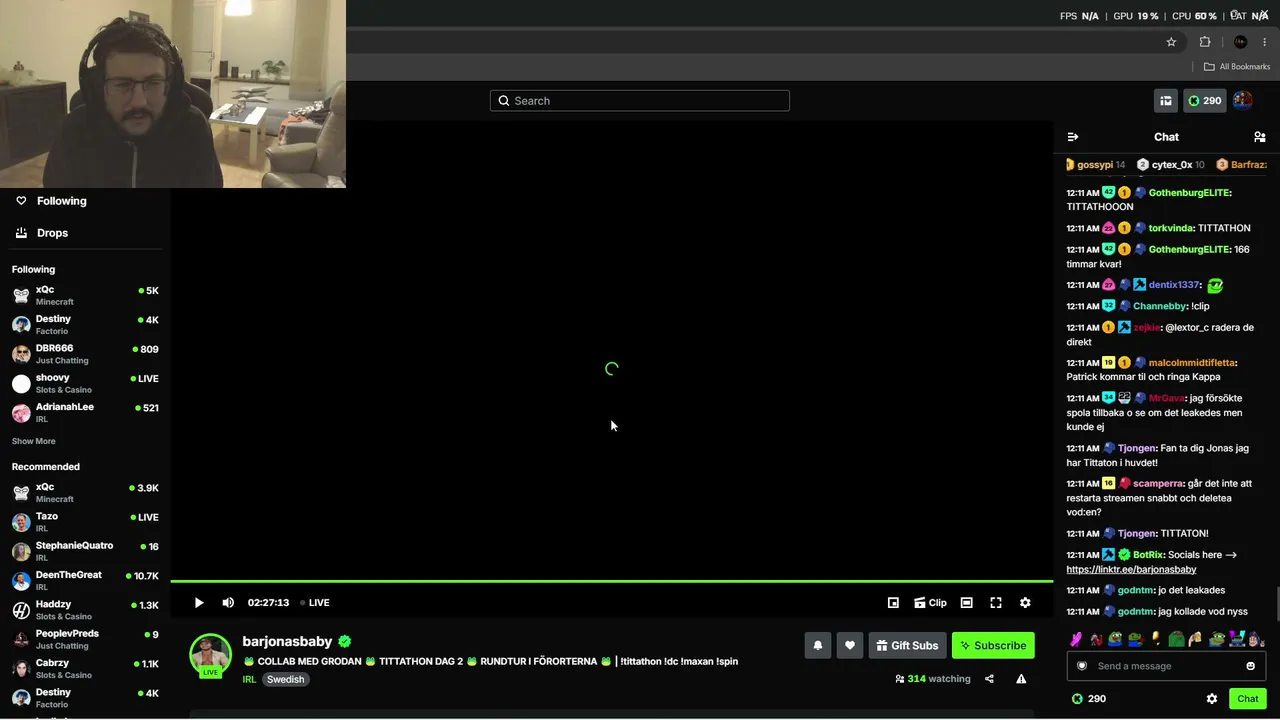
Task: Insert the pink first quick emote
Action: pyautogui.click(x=1076, y=639)
